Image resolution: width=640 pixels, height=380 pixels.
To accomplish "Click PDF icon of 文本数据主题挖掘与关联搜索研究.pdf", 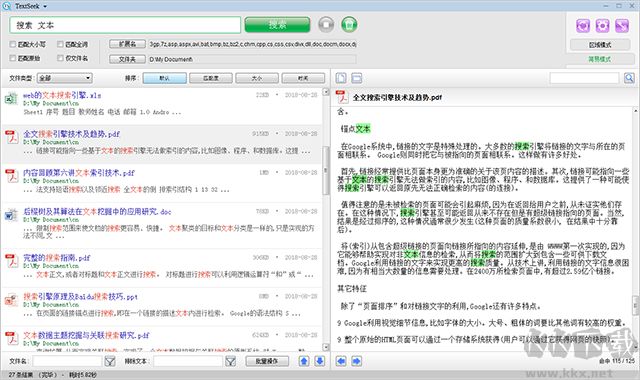I will [x=11, y=338].
